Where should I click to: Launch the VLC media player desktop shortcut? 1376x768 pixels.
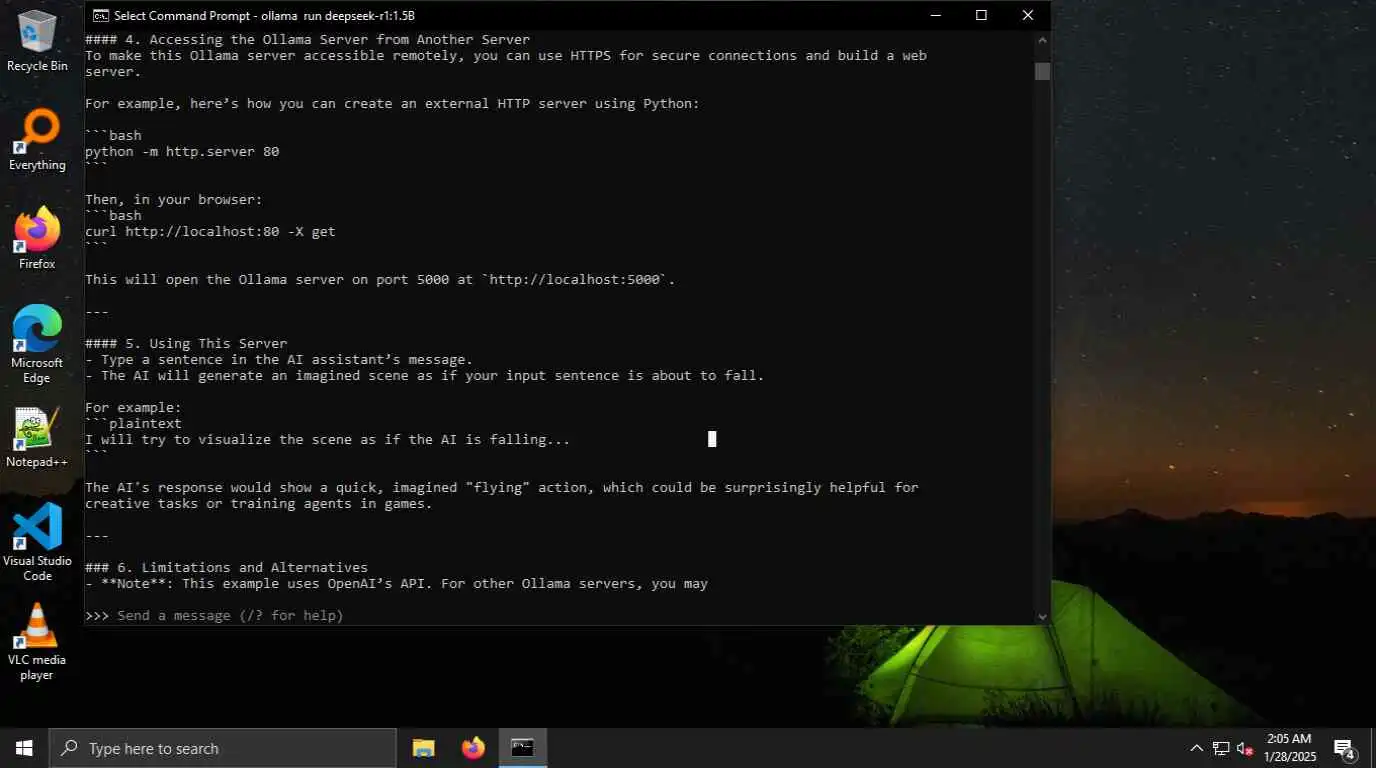pos(37,642)
